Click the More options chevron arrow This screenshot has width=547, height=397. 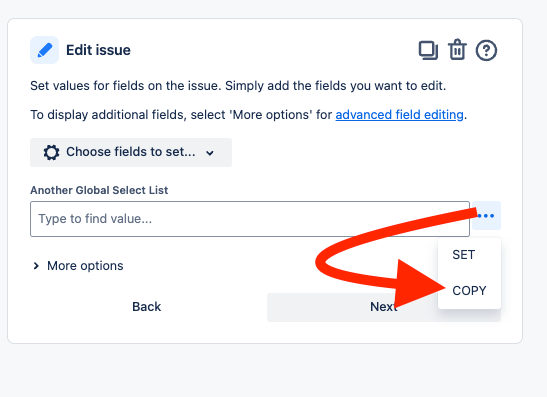pos(36,266)
